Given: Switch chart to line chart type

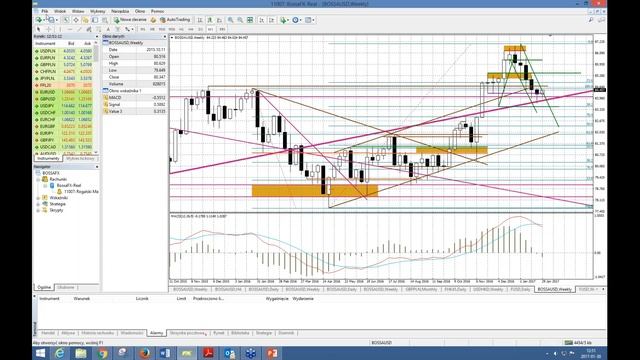Looking at the screenshot, I should (219, 20).
